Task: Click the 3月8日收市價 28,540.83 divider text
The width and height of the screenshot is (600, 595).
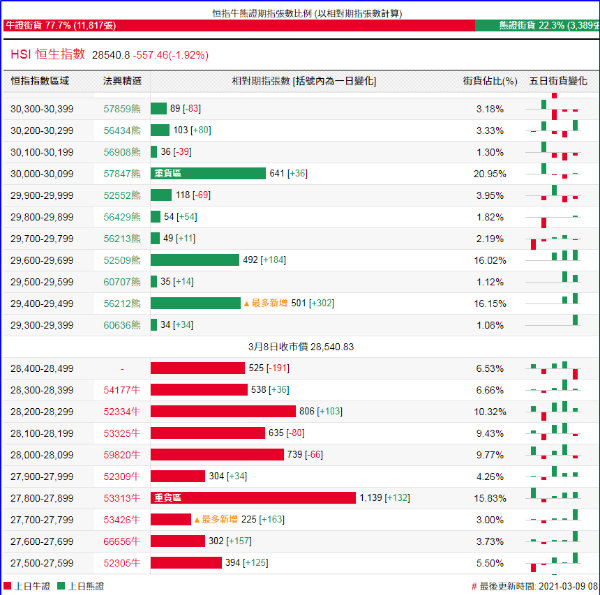Action: tap(301, 347)
